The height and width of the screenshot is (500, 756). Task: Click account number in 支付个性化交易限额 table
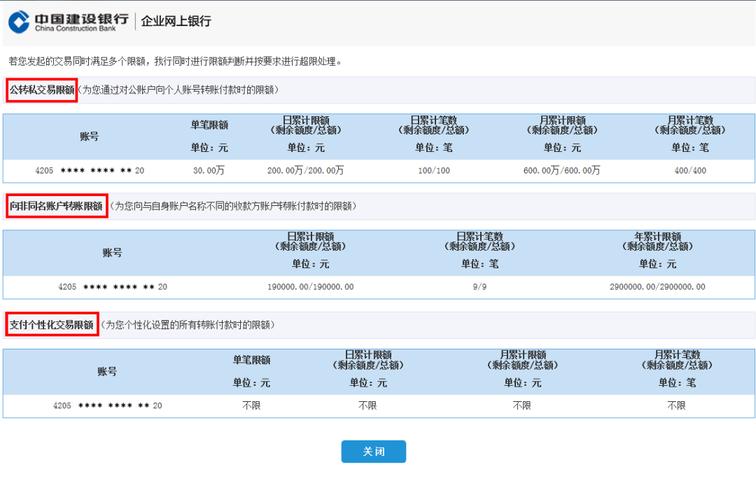[x=107, y=406]
